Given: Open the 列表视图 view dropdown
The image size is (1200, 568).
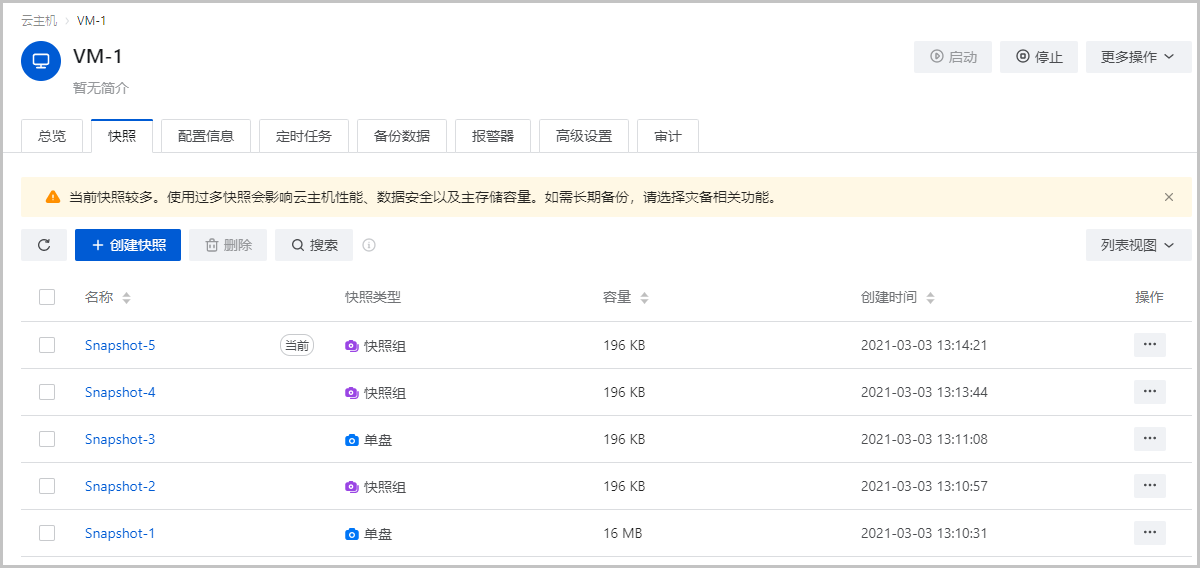Looking at the screenshot, I should [x=1137, y=245].
